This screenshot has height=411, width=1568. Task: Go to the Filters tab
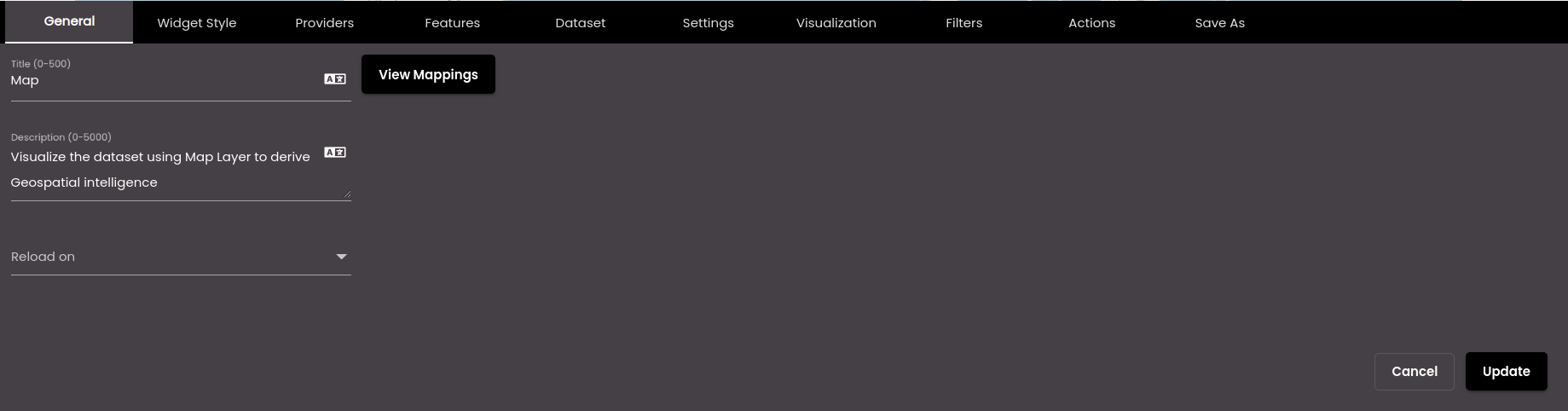[x=964, y=23]
